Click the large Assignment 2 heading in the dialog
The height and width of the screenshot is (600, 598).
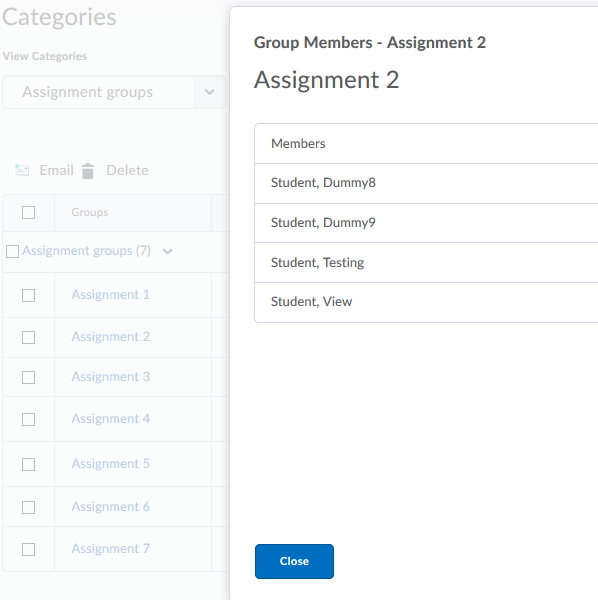click(x=327, y=80)
